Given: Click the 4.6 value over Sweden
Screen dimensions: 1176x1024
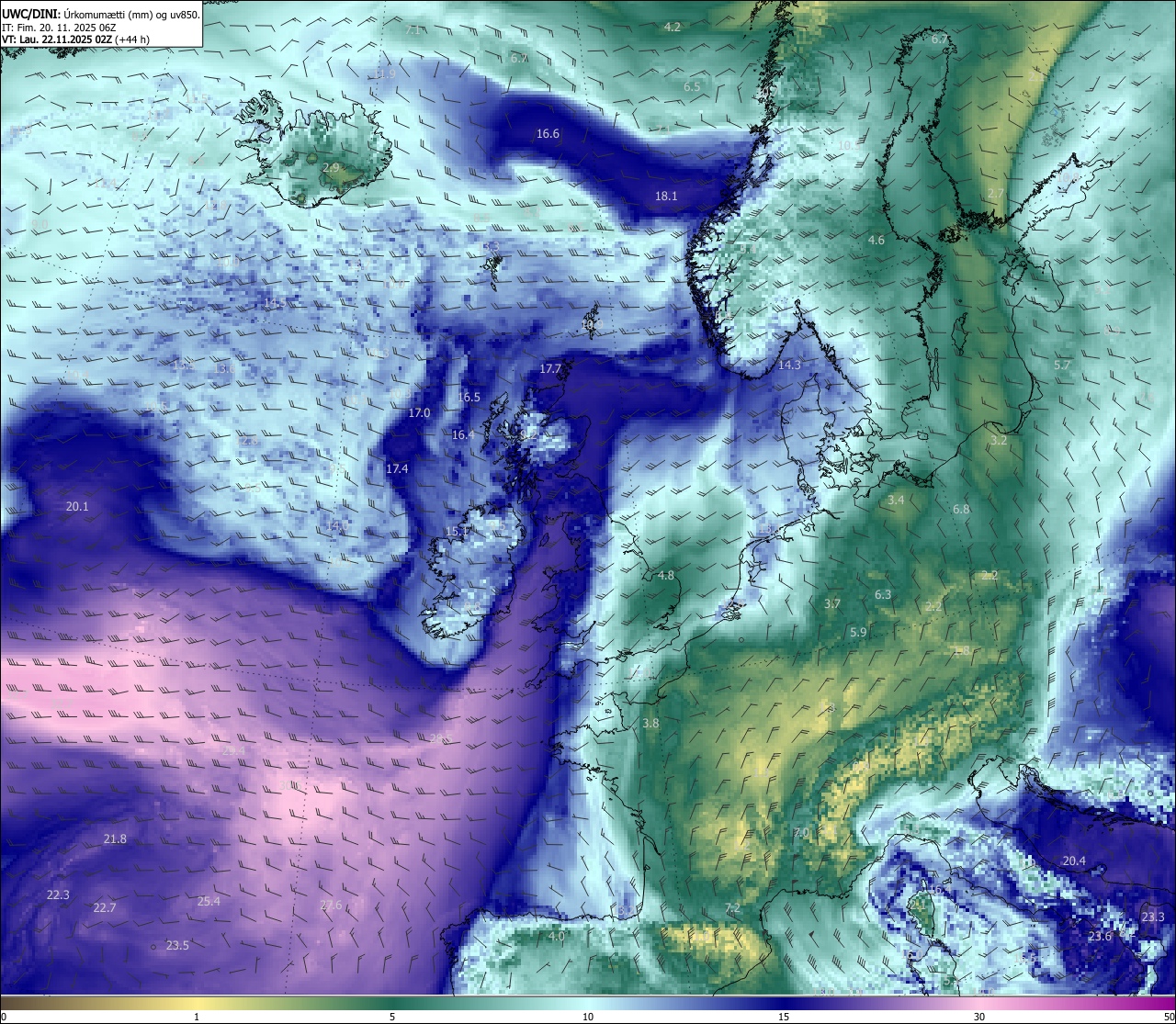Looking at the screenshot, I should click(876, 241).
